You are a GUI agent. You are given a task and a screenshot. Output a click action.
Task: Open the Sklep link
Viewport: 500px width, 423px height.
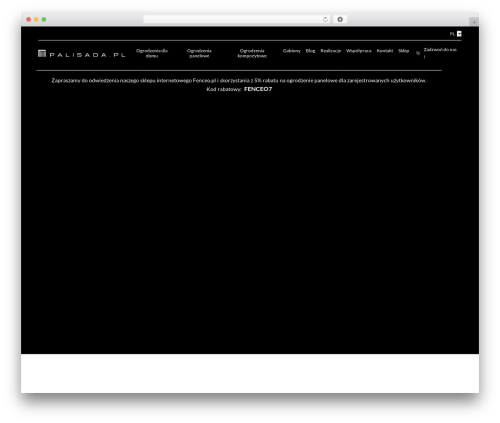pos(403,51)
